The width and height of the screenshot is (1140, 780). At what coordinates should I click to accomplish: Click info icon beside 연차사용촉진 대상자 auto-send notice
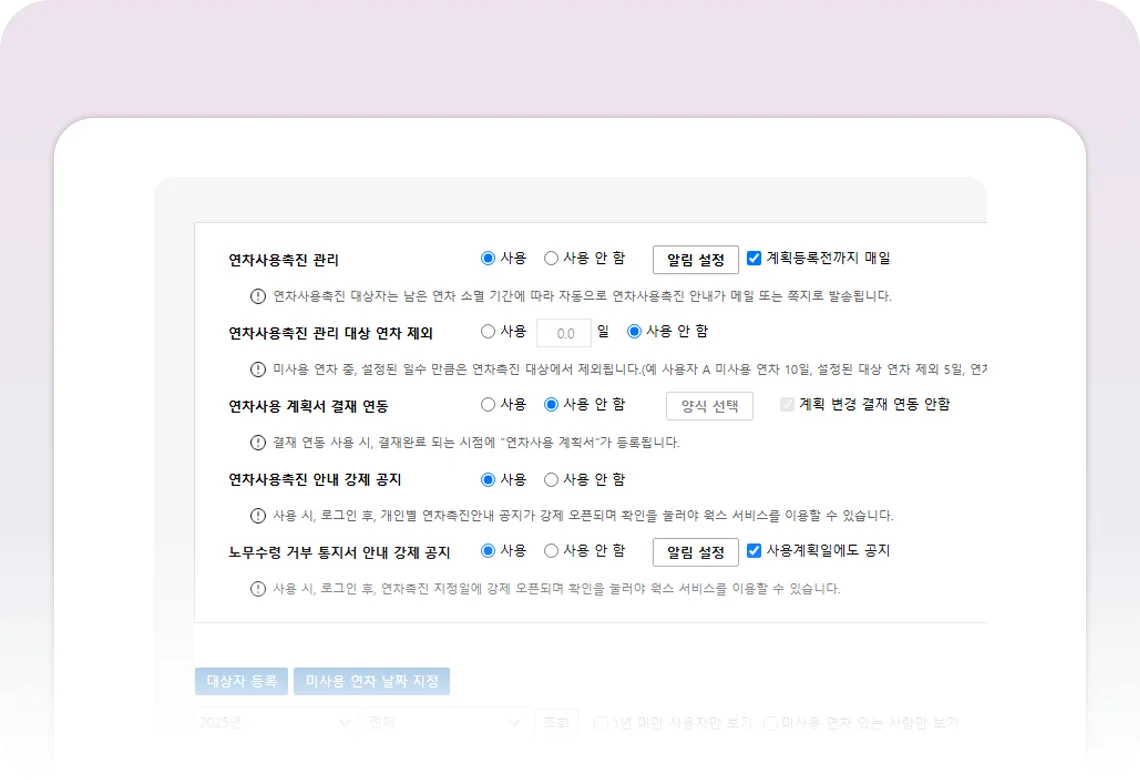(258, 296)
